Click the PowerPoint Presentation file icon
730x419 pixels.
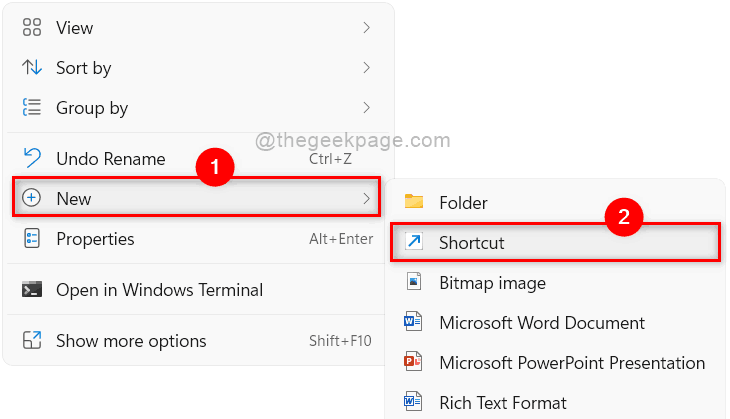[414, 363]
